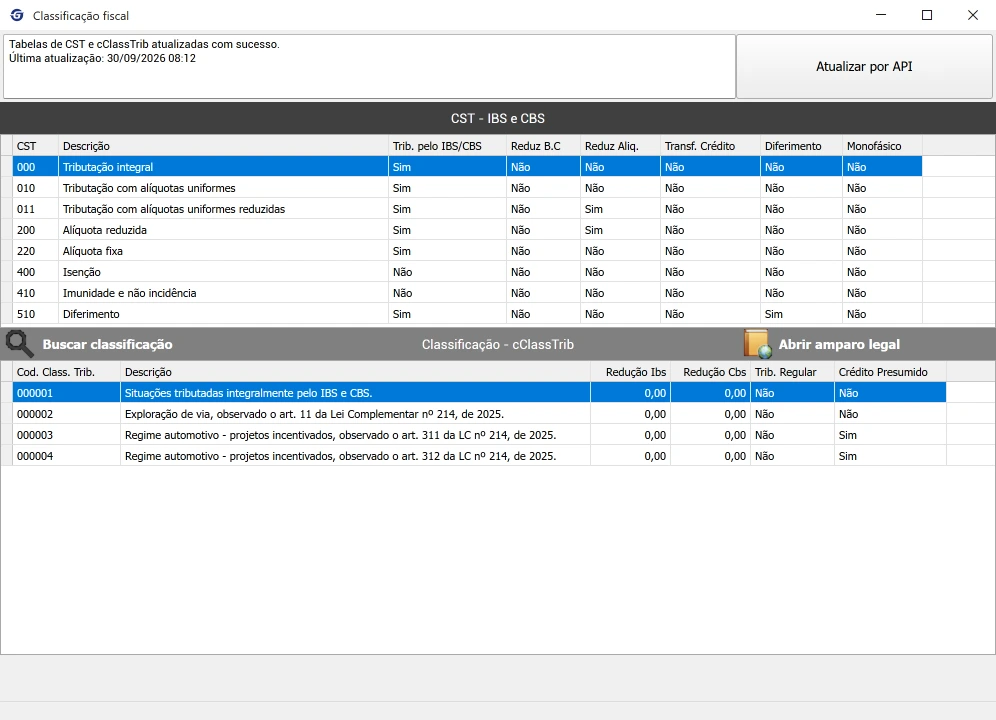
Task: Open Abrir amparo legal link
Action: 839,344
